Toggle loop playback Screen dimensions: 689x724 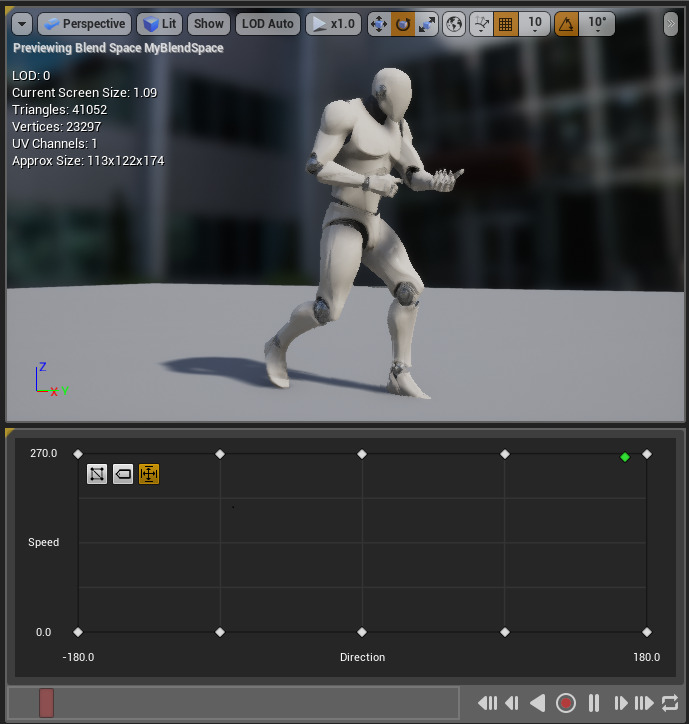click(x=670, y=703)
